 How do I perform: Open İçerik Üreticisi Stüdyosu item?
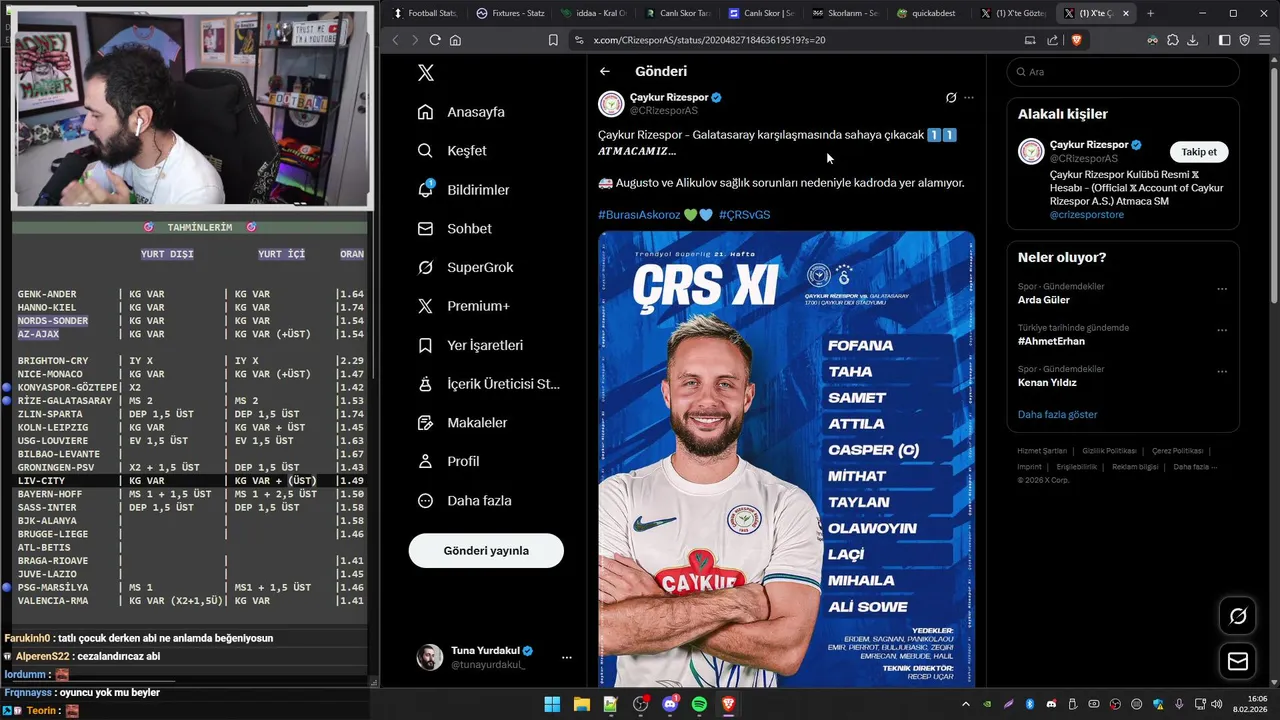tap(489, 384)
